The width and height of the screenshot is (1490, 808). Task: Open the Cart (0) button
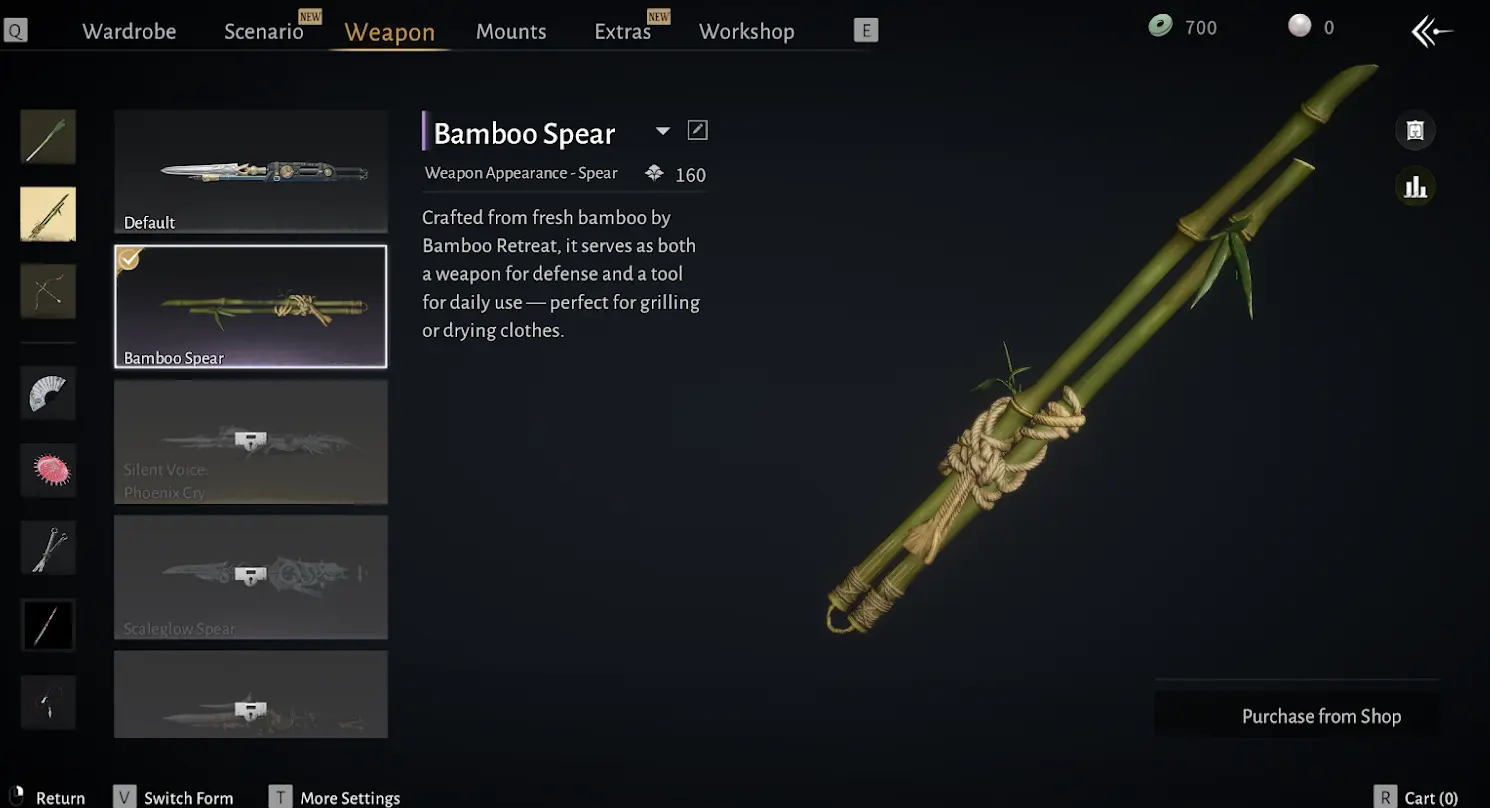[x=1417, y=797]
